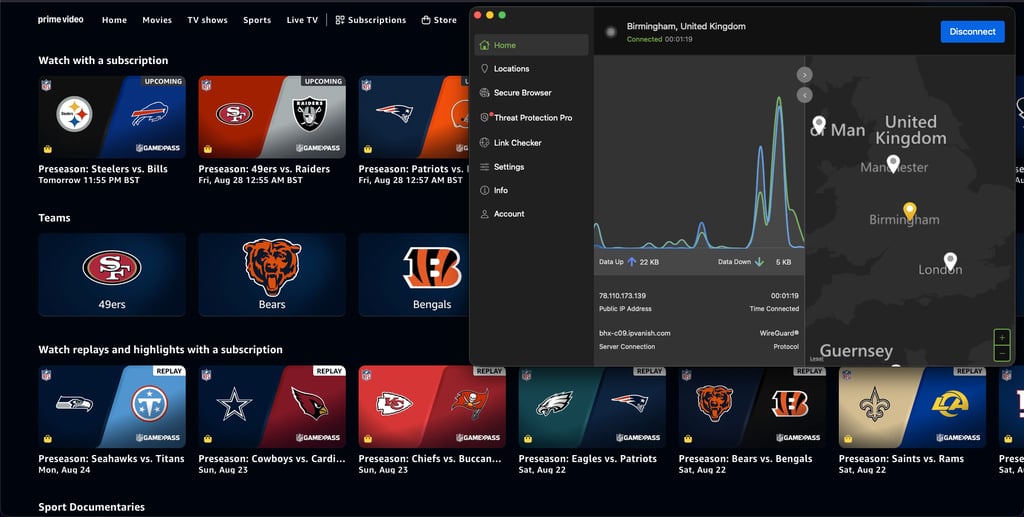
Task: Open Seahawks vs. Titans replay thumbnail
Action: (112, 407)
